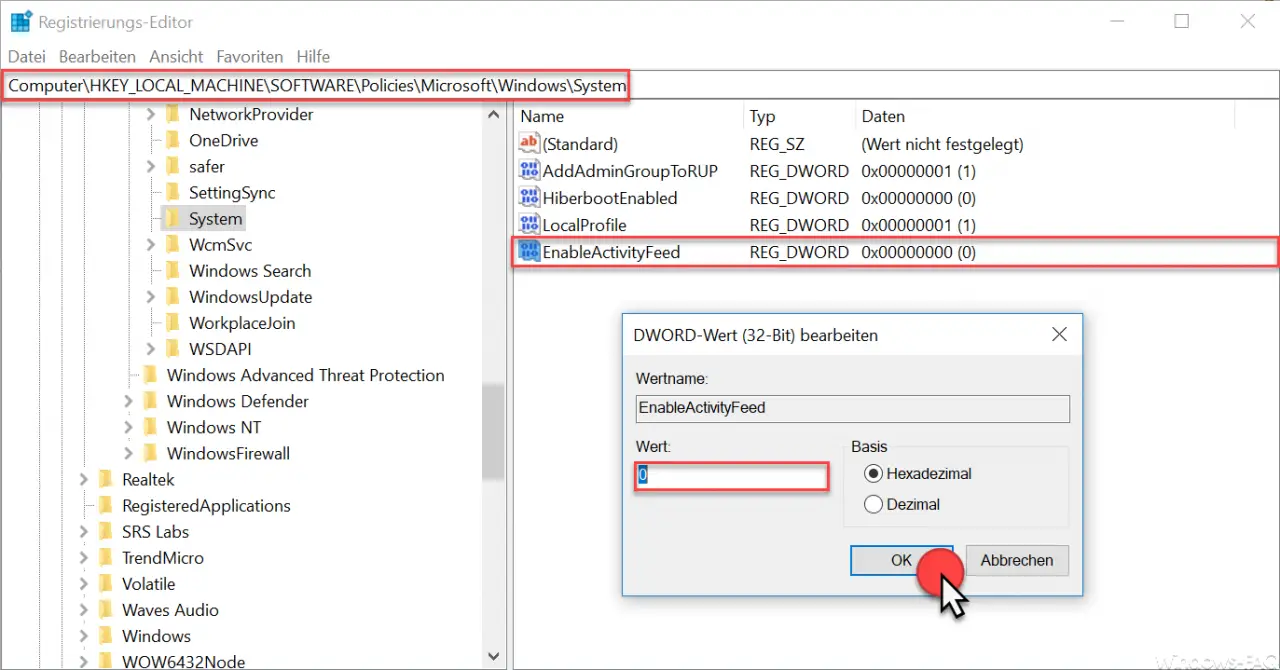
Task: Expand the Windows NT key
Action: click(128, 427)
